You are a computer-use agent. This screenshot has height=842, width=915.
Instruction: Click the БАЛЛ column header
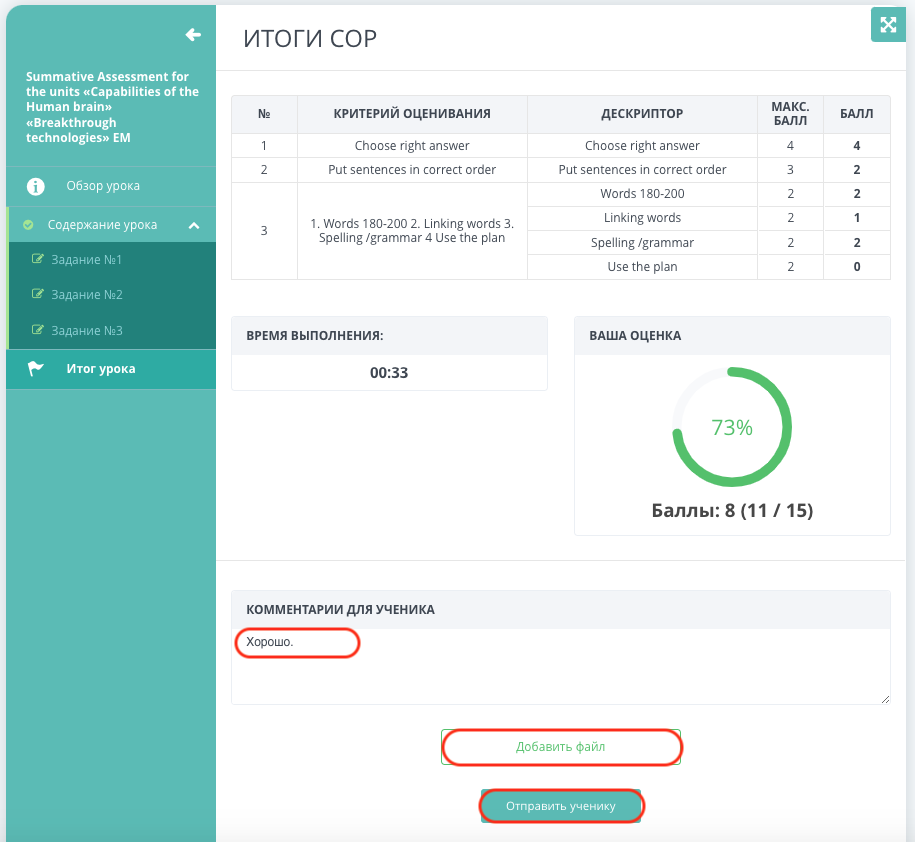[x=857, y=114]
